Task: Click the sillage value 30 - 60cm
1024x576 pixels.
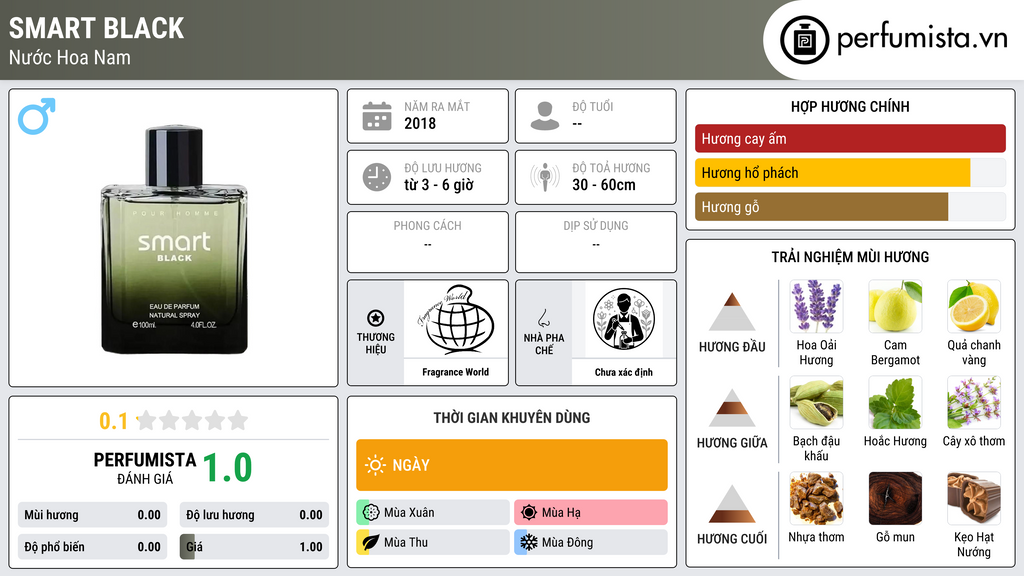Action: coord(604,185)
